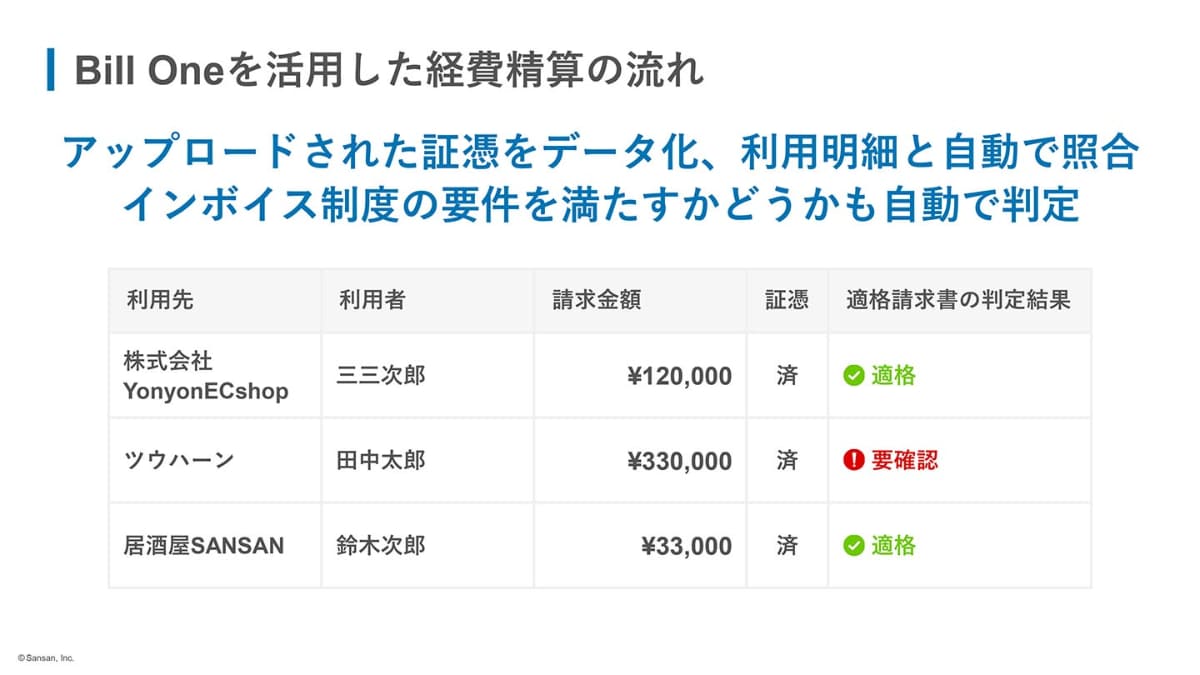Open the ツウハーン vendor entry
The height and width of the screenshot is (675, 1200).
pos(179,461)
